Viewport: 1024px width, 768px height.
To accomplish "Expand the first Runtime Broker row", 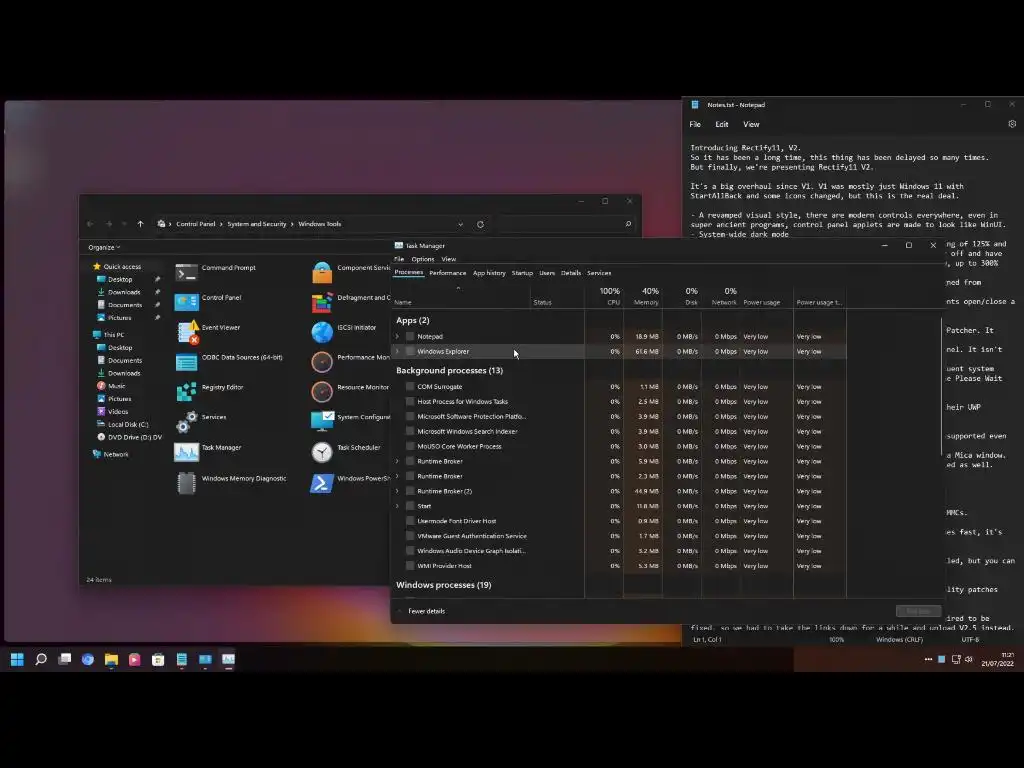I will coord(397,461).
